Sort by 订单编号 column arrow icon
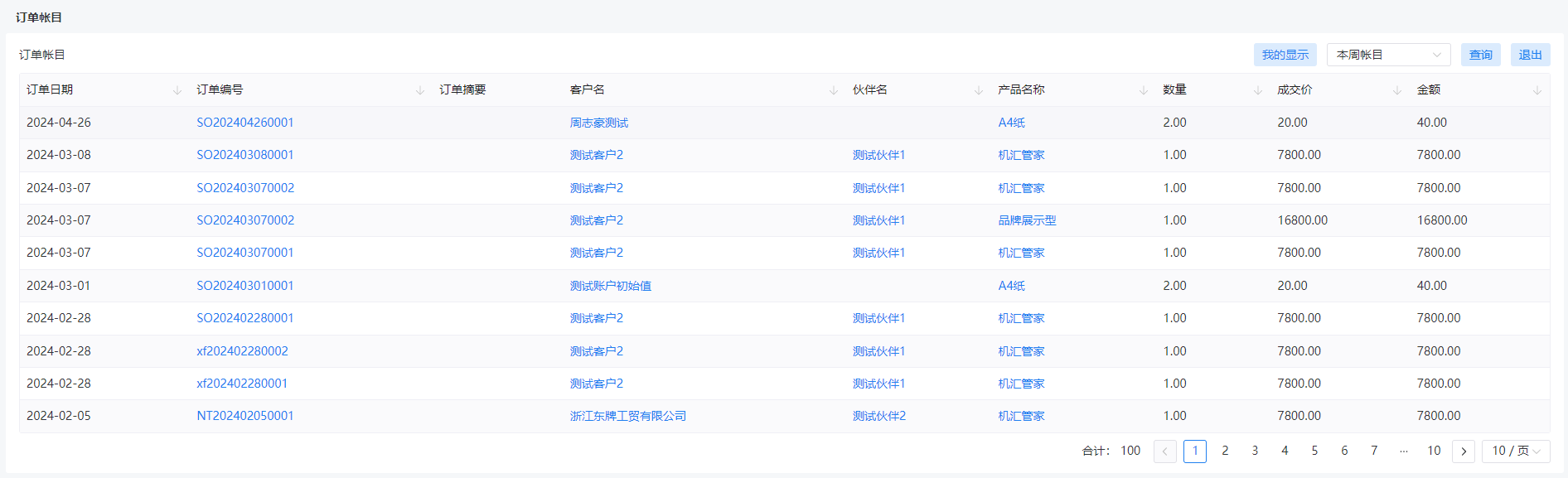The image size is (1568, 478). click(x=420, y=90)
